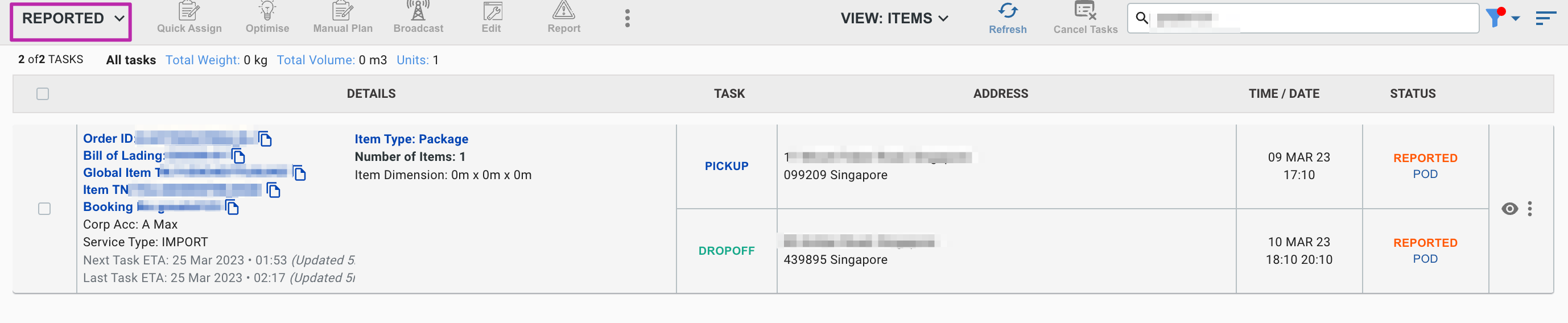Toggle the select-all checkbox in header
Screen dimensions: 1568x323
[x=43, y=94]
